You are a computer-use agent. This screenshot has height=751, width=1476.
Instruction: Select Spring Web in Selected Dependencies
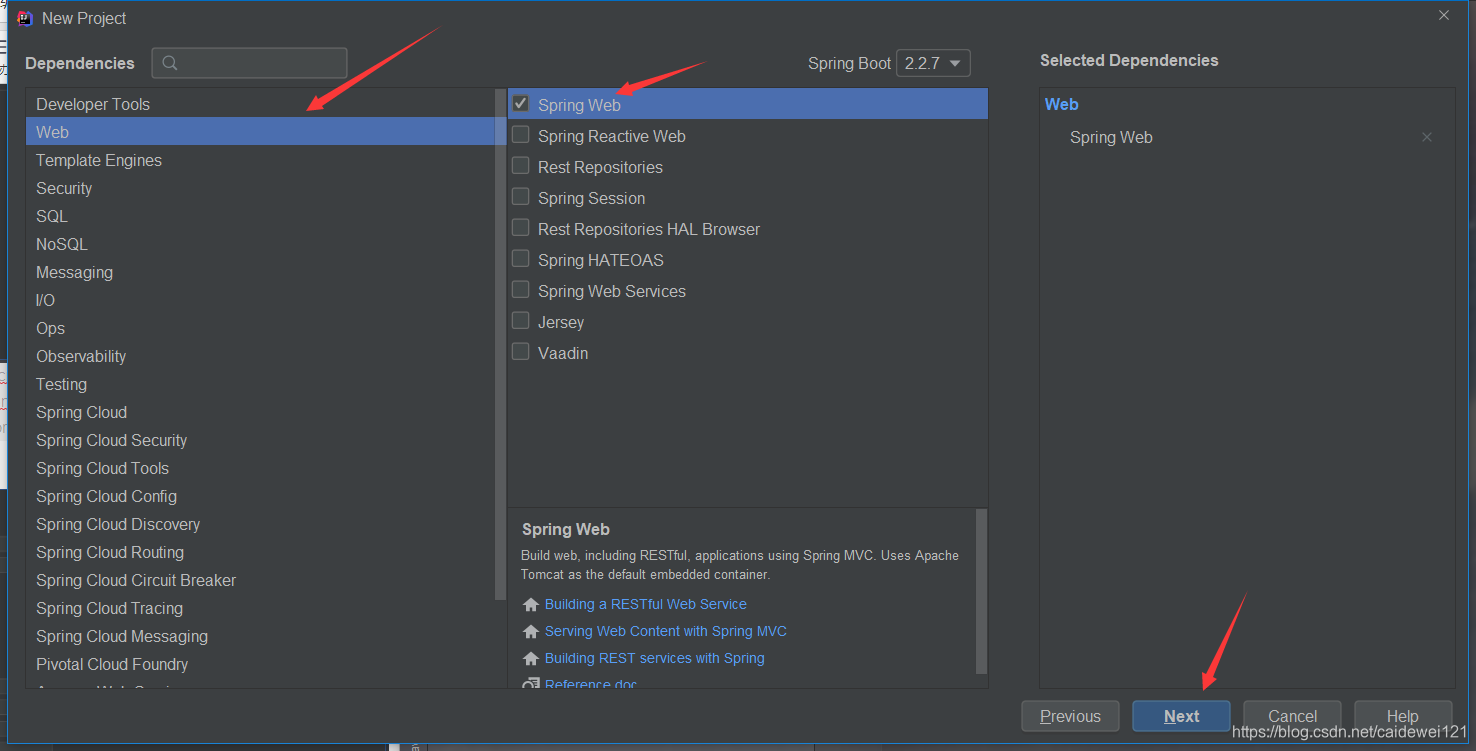1111,138
